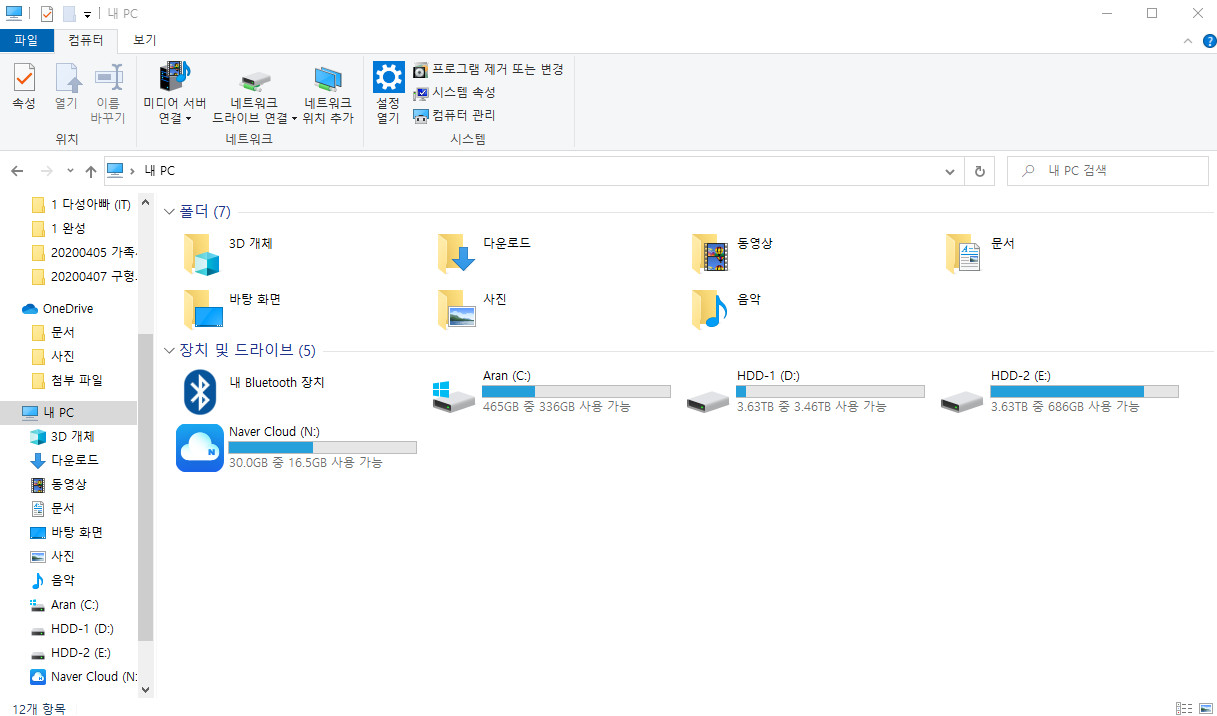Open the recent locations dropdown arrow
This screenshot has height=716, width=1217.
(70, 171)
